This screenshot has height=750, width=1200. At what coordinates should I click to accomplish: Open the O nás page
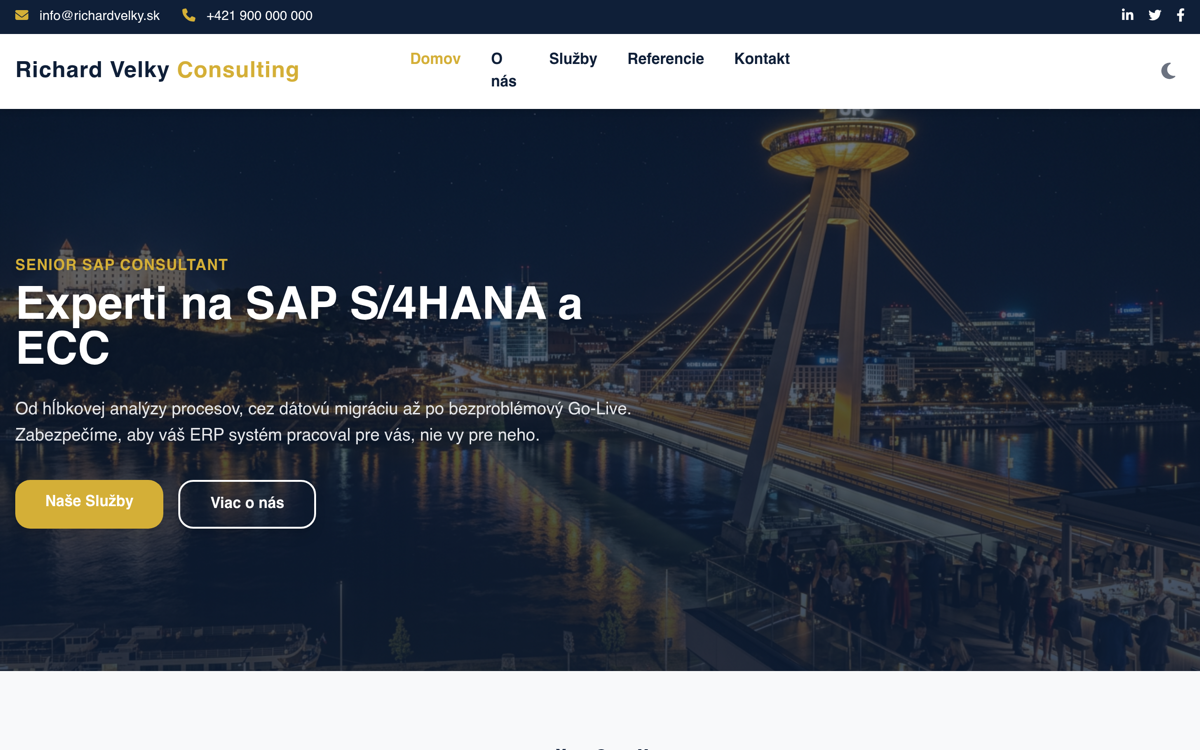coord(502,69)
